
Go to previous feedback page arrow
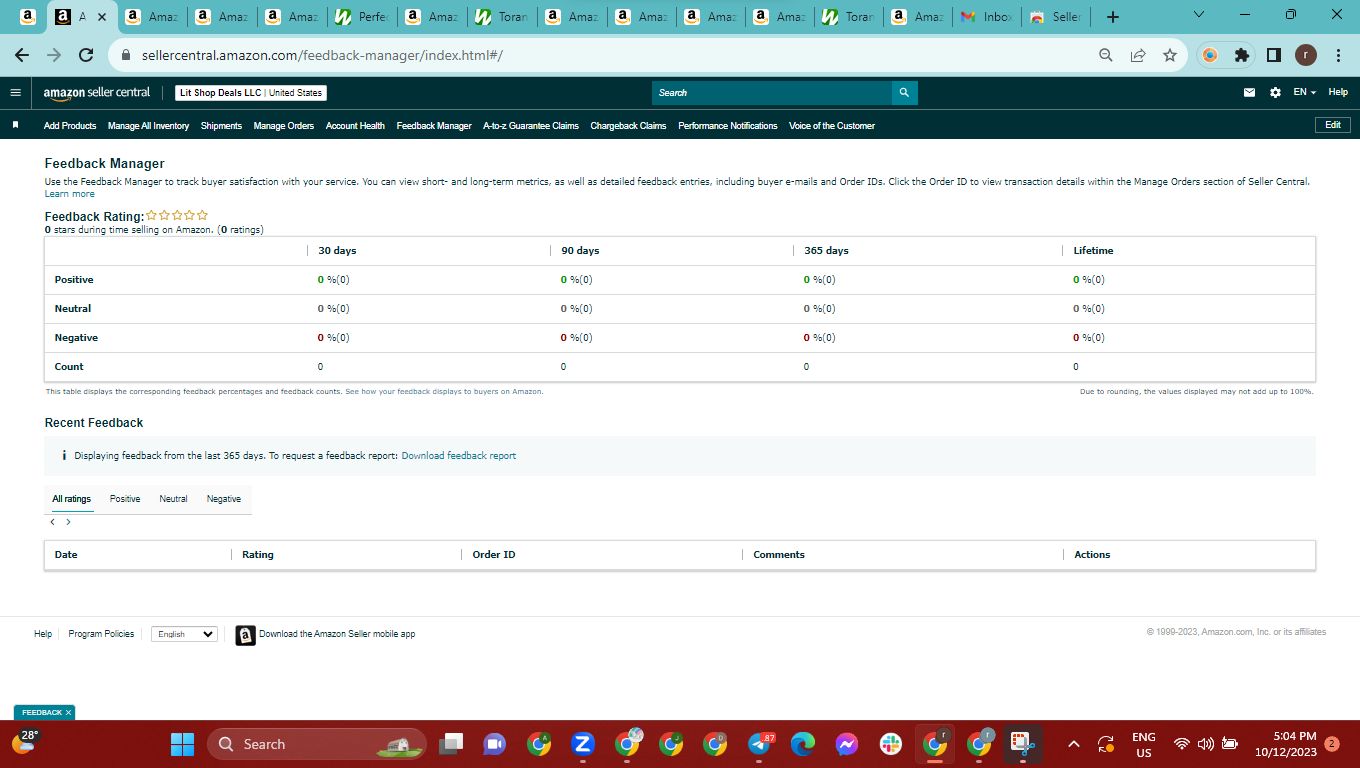pyautogui.click(x=52, y=522)
